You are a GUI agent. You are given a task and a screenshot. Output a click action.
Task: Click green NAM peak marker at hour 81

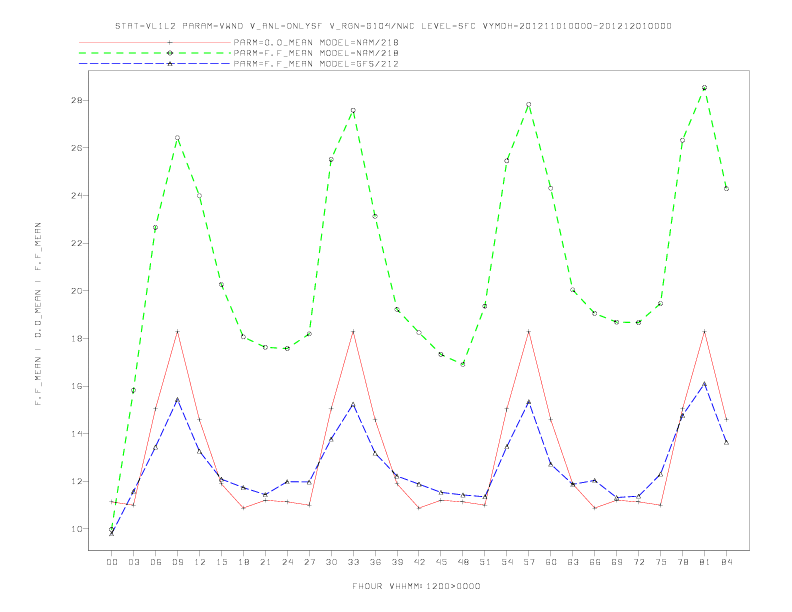(x=704, y=88)
